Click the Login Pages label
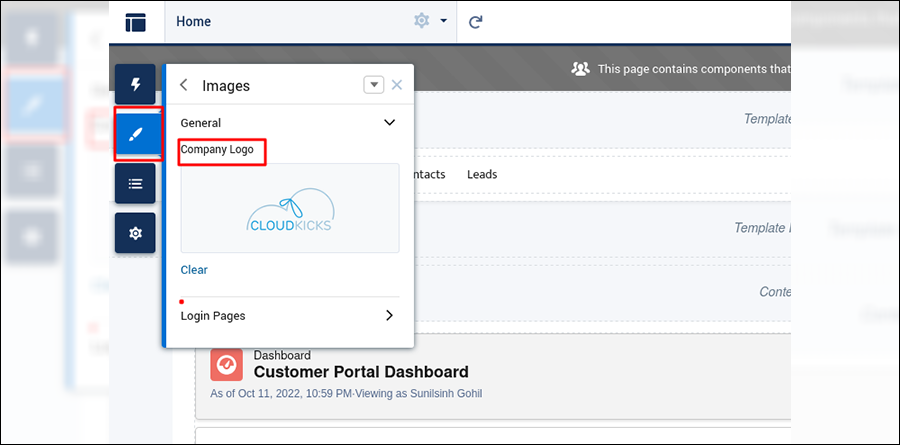The height and width of the screenshot is (445, 900). (213, 316)
